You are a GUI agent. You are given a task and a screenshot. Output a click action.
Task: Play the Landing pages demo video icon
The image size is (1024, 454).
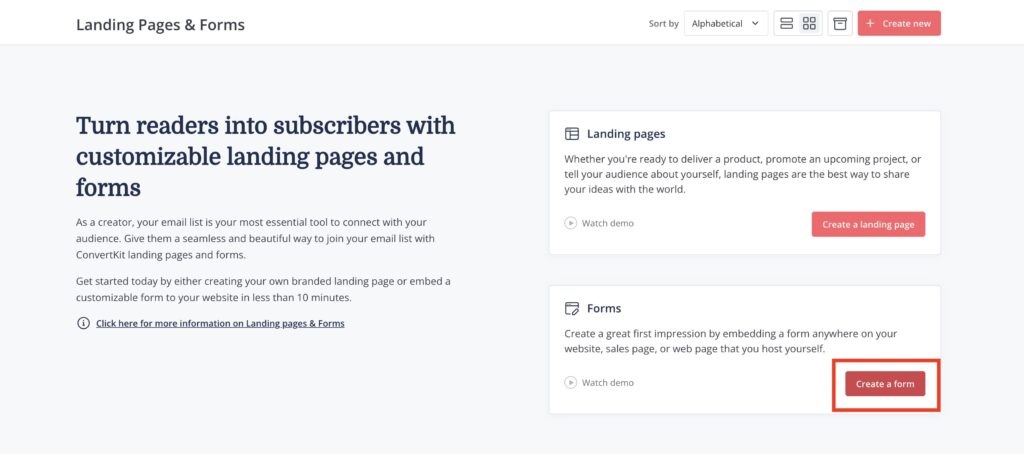click(571, 223)
